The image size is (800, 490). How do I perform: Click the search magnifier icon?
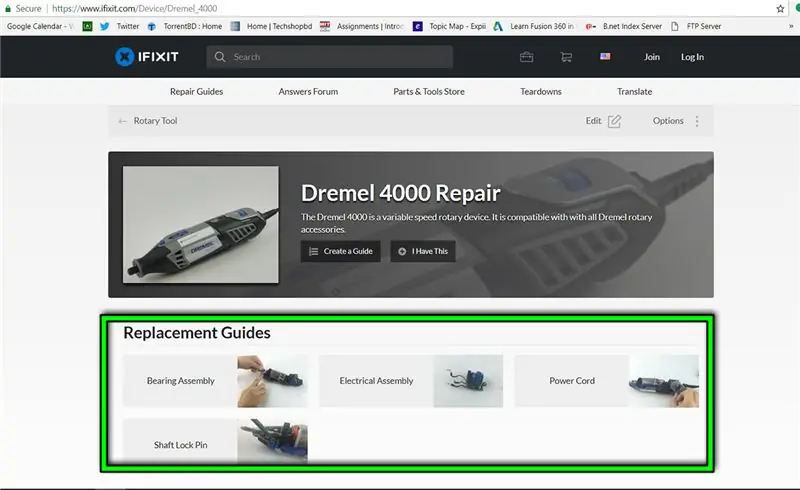[220, 57]
